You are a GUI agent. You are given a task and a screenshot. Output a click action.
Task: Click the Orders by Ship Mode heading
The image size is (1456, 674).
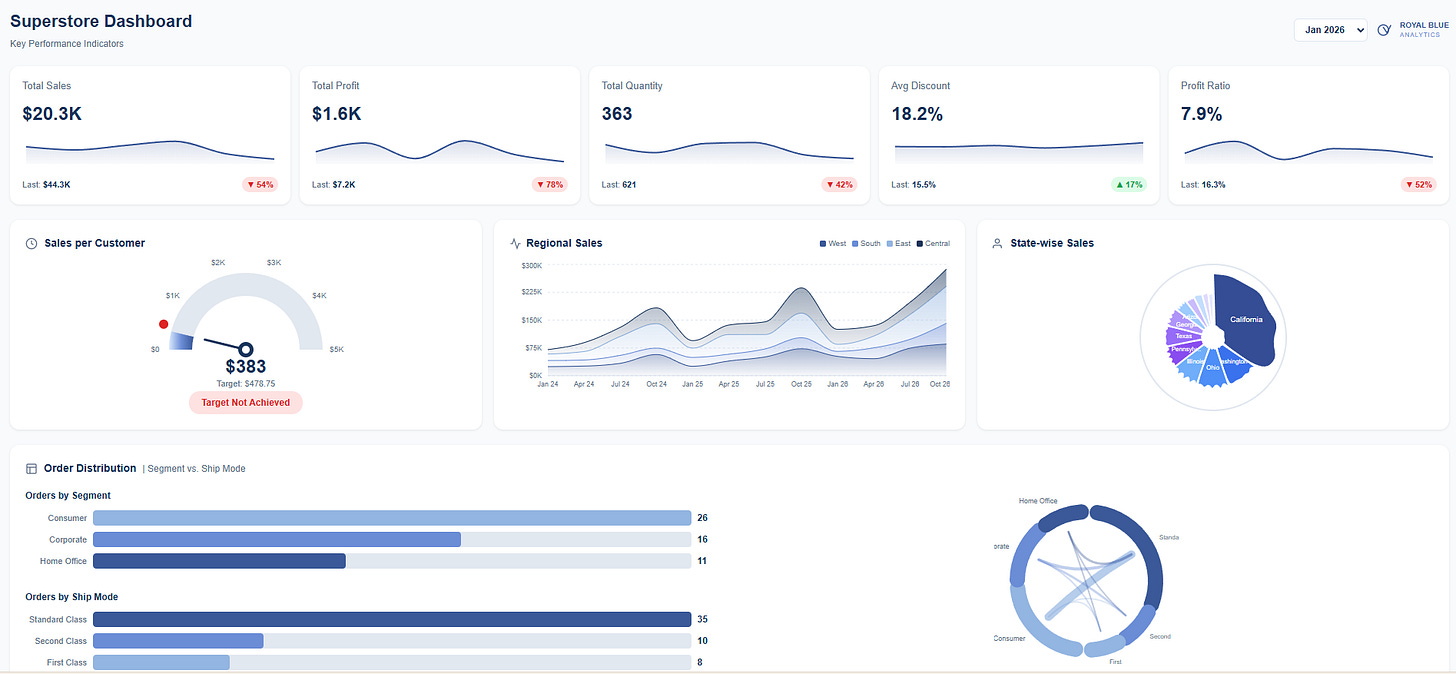coord(72,597)
